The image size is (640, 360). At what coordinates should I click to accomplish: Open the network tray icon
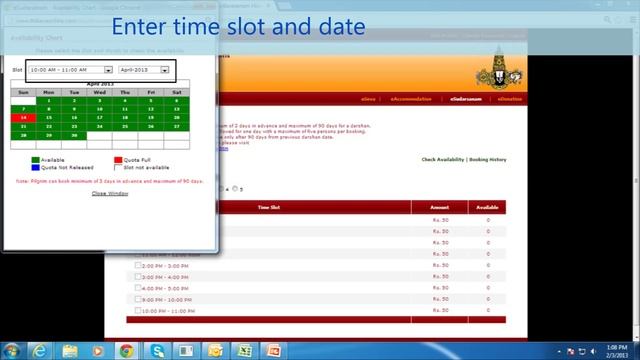[x=582, y=351]
